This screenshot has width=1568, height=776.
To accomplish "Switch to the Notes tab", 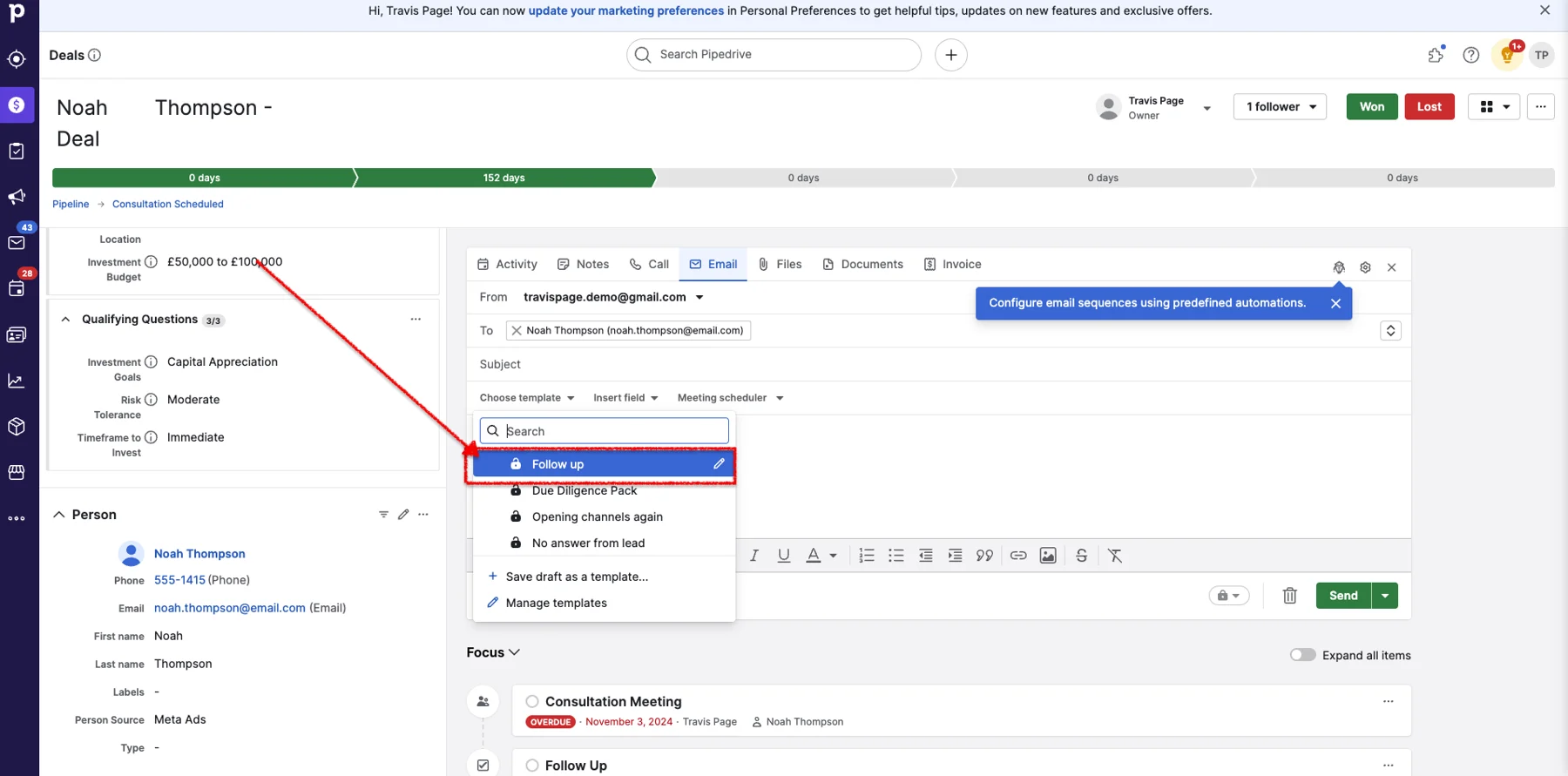I will click(584, 264).
